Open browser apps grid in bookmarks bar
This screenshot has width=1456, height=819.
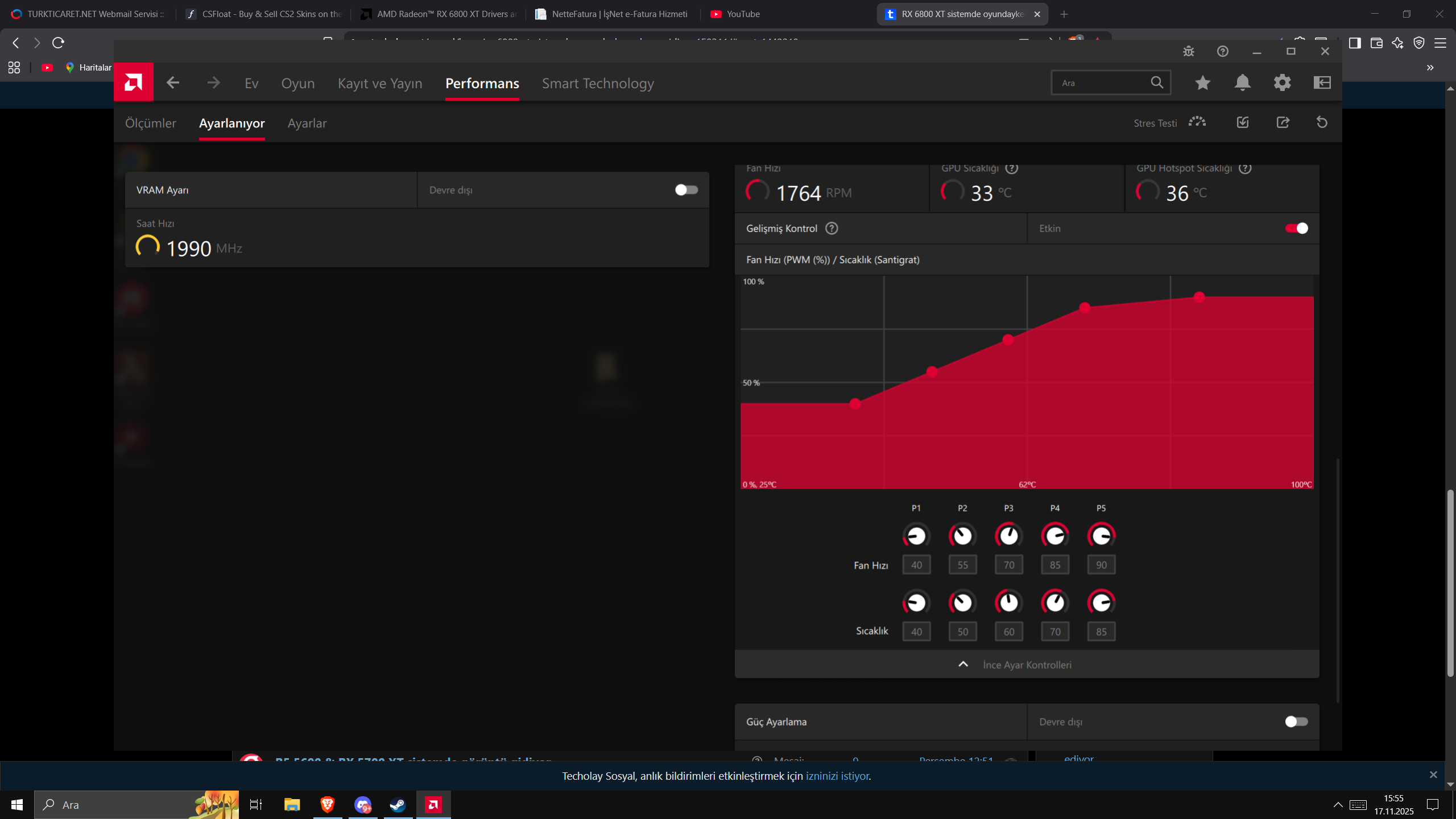click(x=14, y=68)
